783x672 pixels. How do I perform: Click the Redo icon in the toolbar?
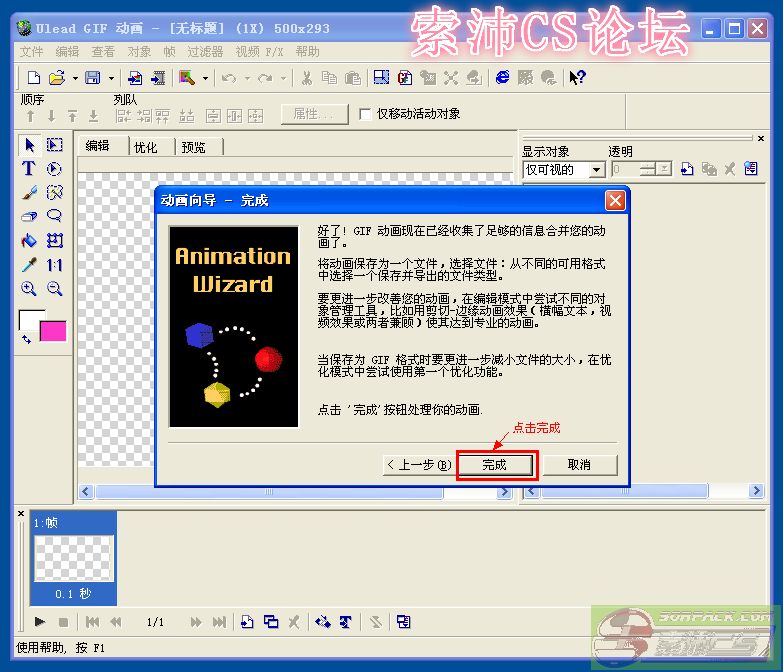265,78
